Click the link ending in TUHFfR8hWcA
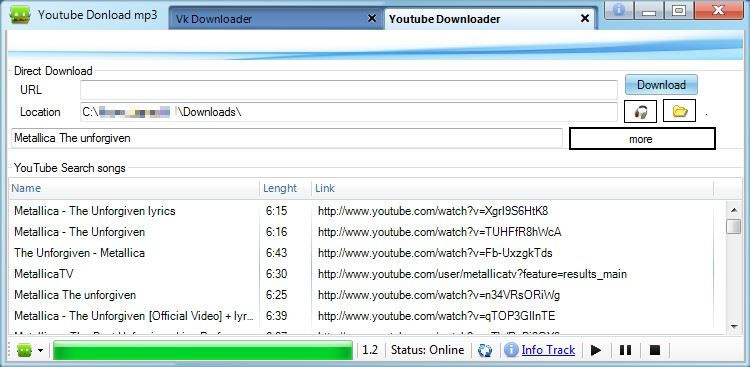 point(439,232)
